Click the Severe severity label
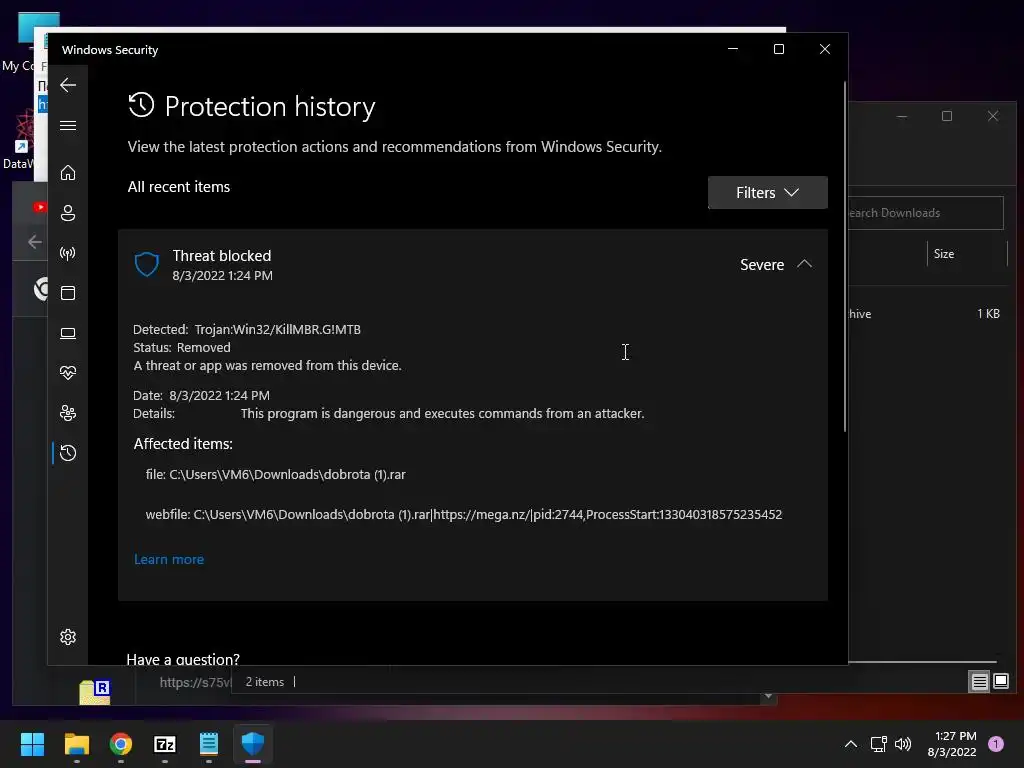Screen dimensions: 1024x768 (x=761, y=264)
